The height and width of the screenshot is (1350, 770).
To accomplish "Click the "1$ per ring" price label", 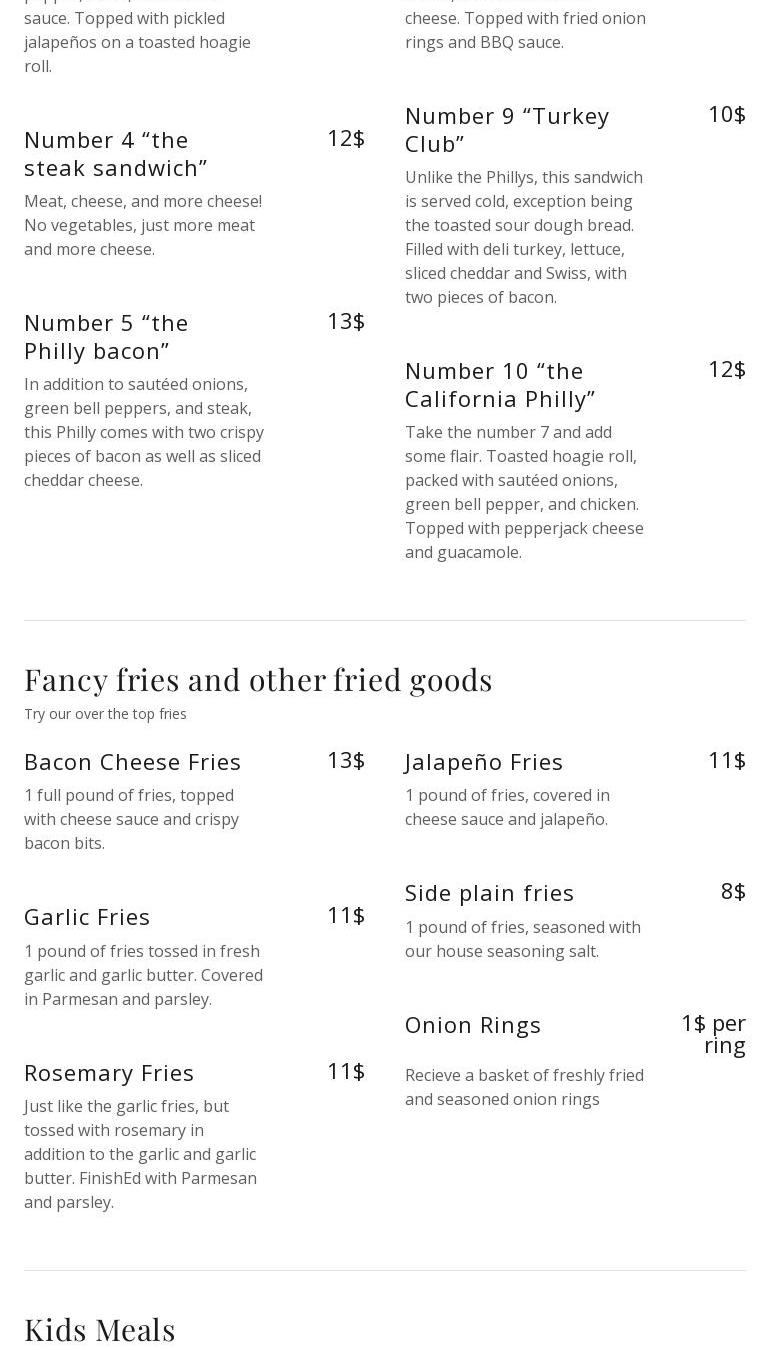I will 714,1034.
